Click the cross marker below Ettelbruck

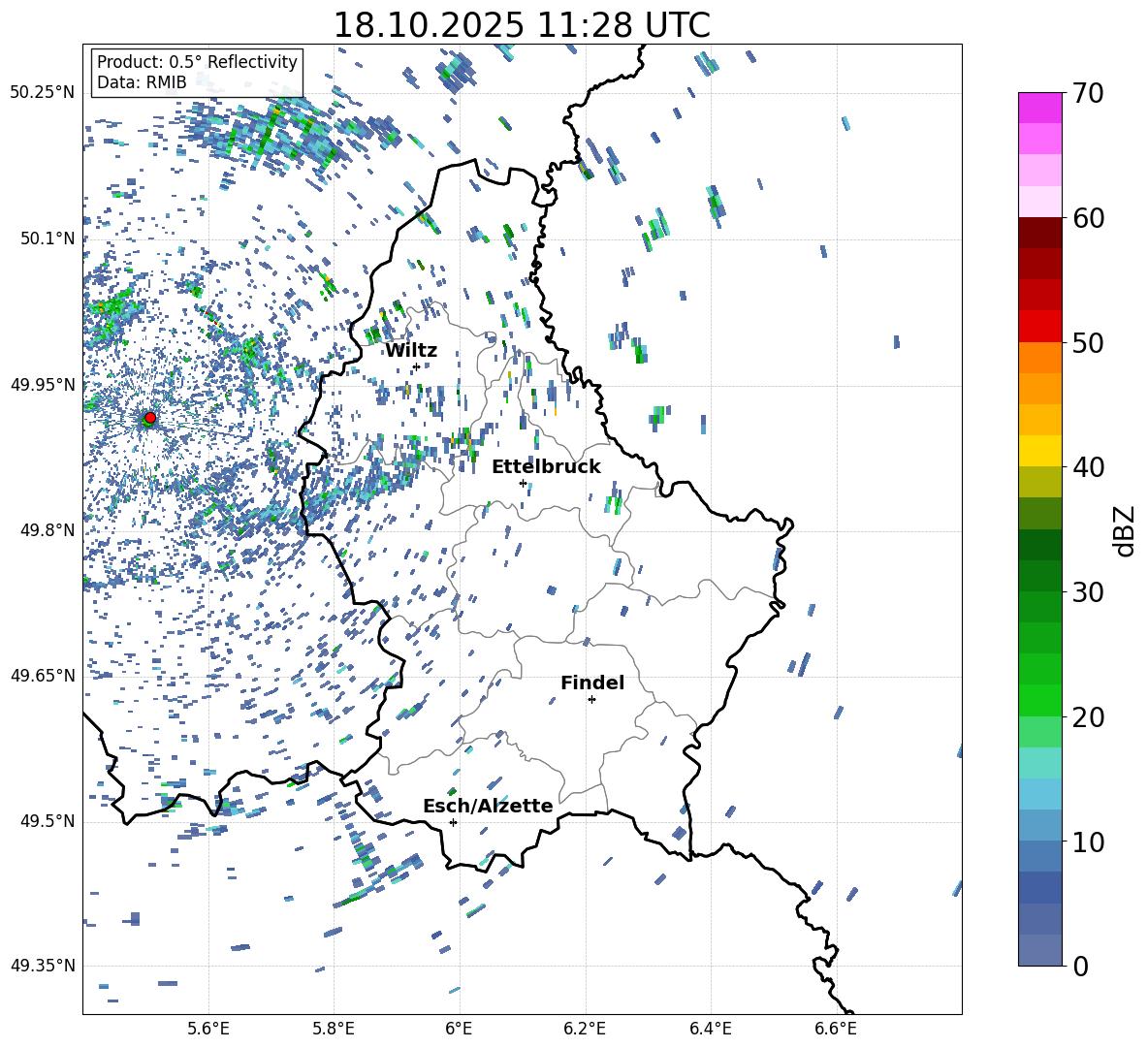[x=523, y=483]
